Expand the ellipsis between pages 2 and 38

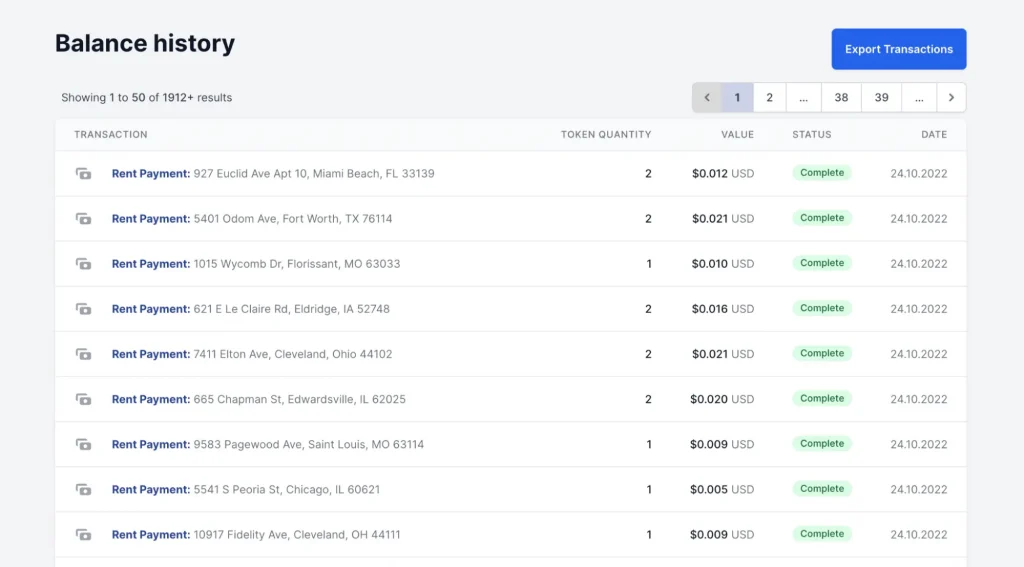click(803, 98)
